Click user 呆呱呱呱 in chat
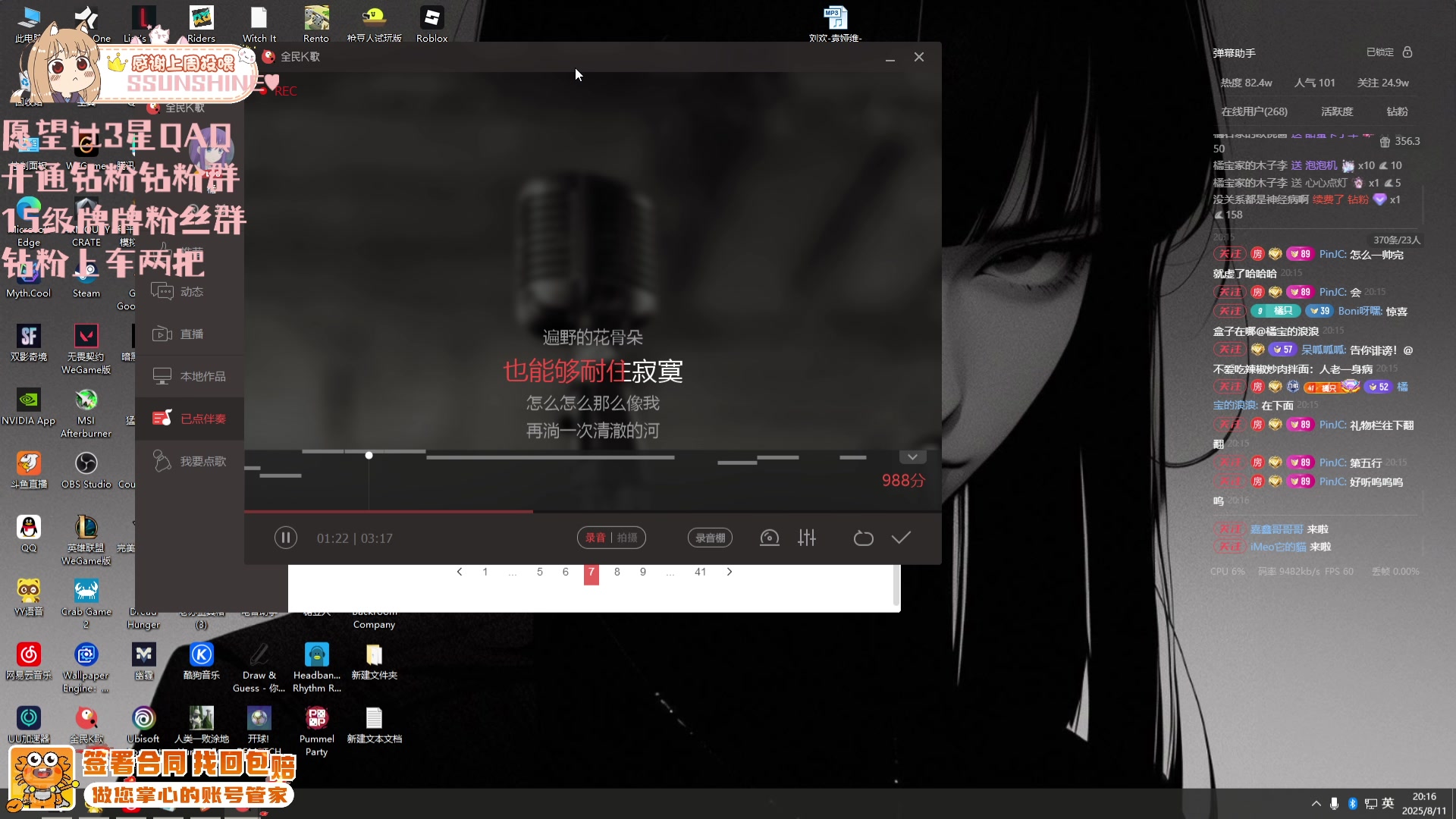Screen dimensions: 1456x819 [1323, 350]
